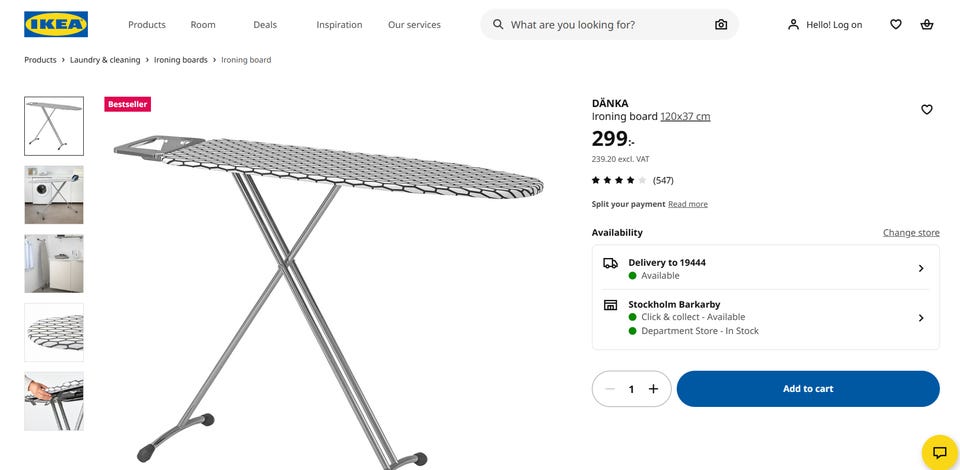
Task: Click the Hello! Log on profile icon
Action: coord(793,25)
